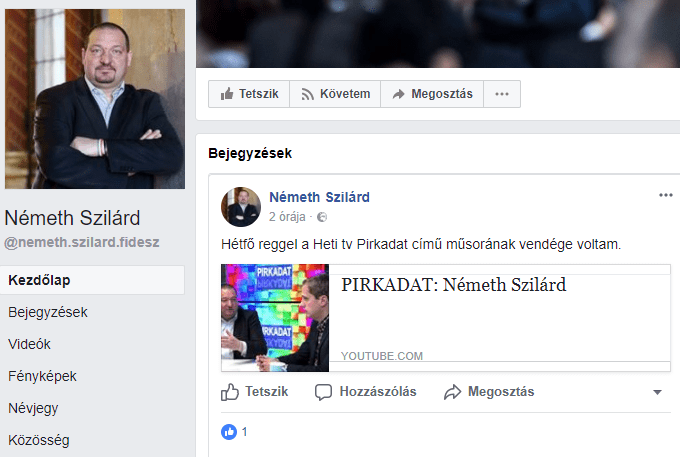Click the Németh Szilárd author name link
Viewport: 680px width, 457px height.
[320, 197]
